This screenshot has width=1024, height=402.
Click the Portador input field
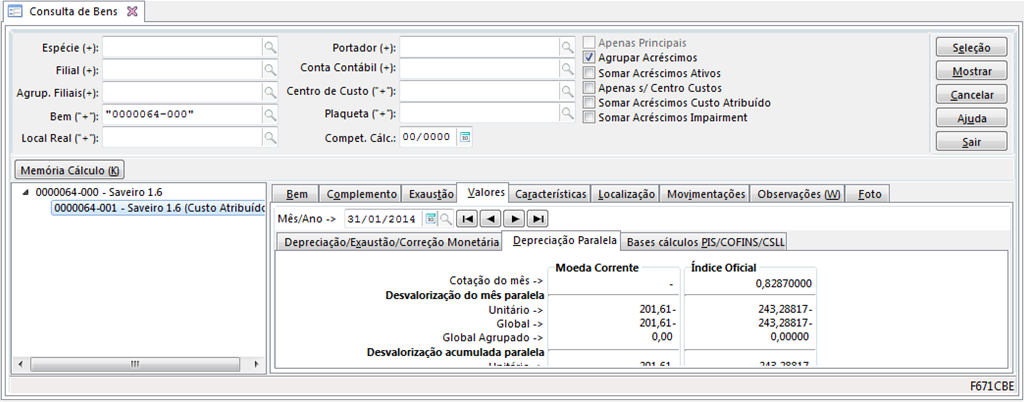(x=480, y=47)
